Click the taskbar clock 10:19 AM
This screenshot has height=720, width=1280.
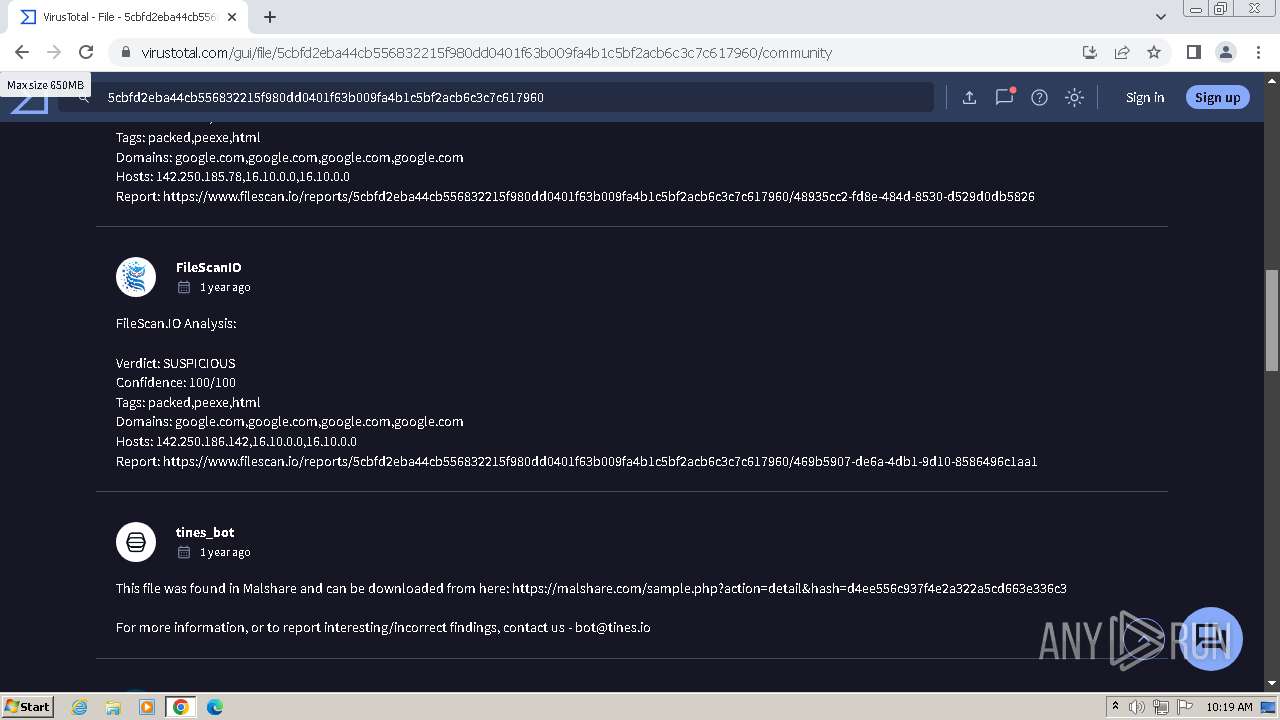pyautogui.click(x=1229, y=707)
